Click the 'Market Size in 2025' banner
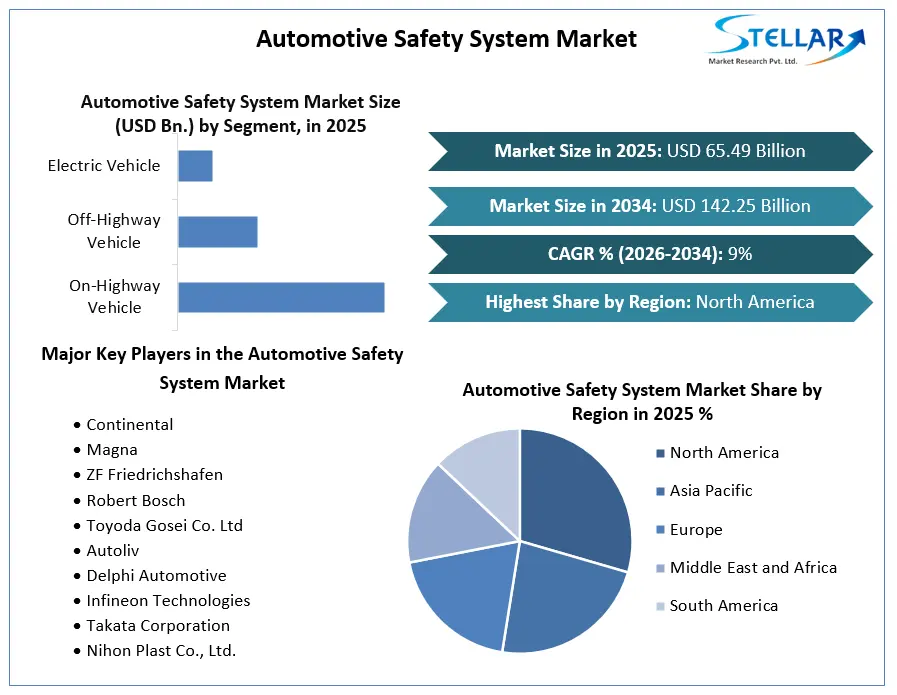The width and height of the screenshot is (897, 695). 650,151
